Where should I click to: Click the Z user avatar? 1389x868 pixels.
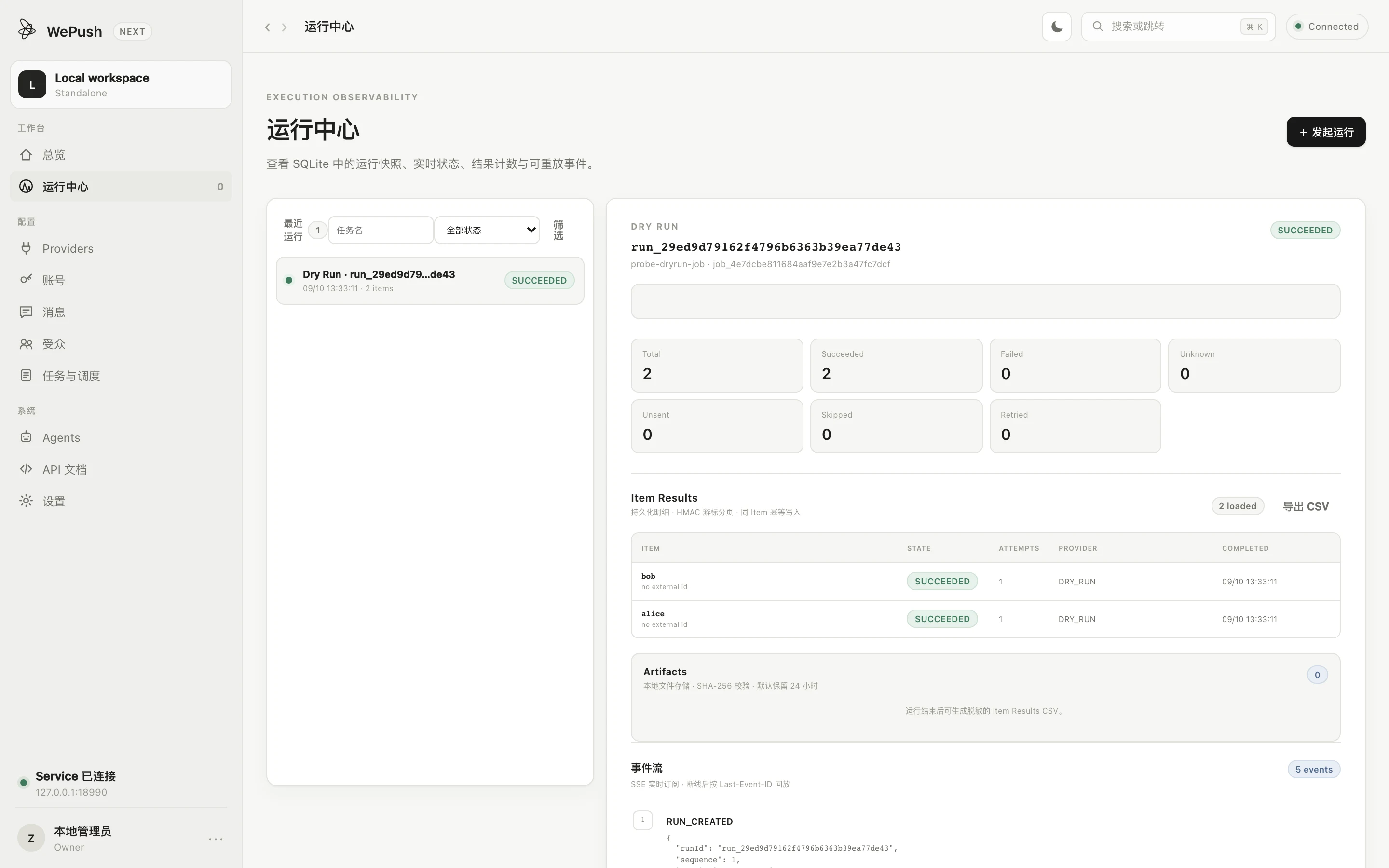click(31, 838)
